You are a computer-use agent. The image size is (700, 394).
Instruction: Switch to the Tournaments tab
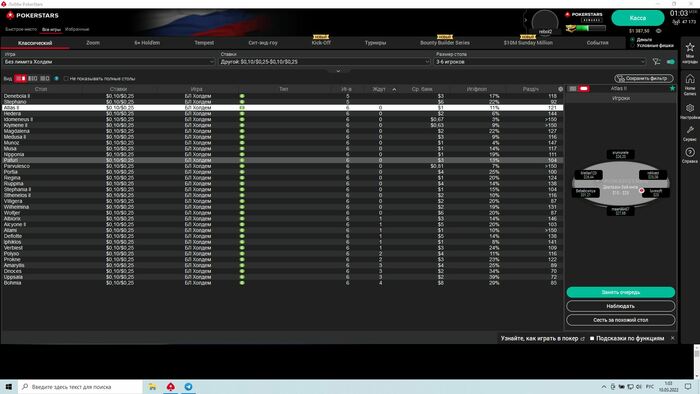tap(375, 43)
